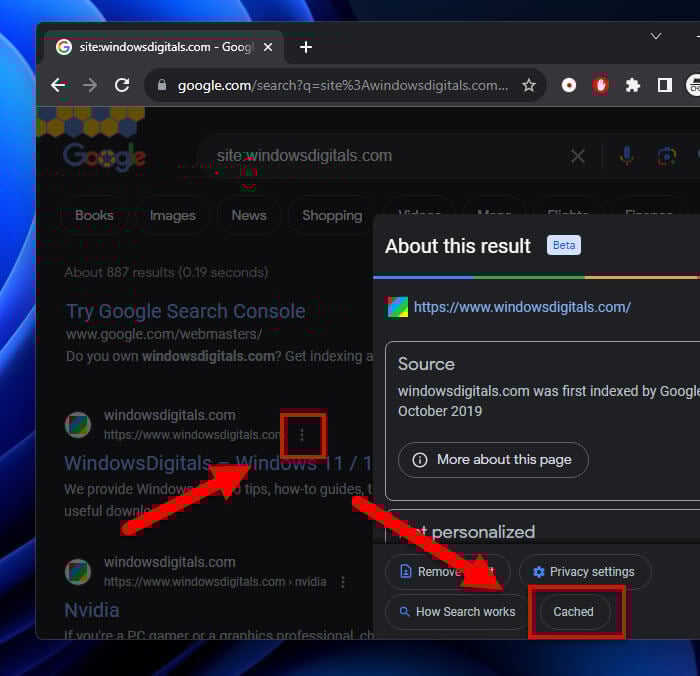This screenshot has height=676, width=700.
Task: Search by image with camera icon
Action: [x=667, y=156]
